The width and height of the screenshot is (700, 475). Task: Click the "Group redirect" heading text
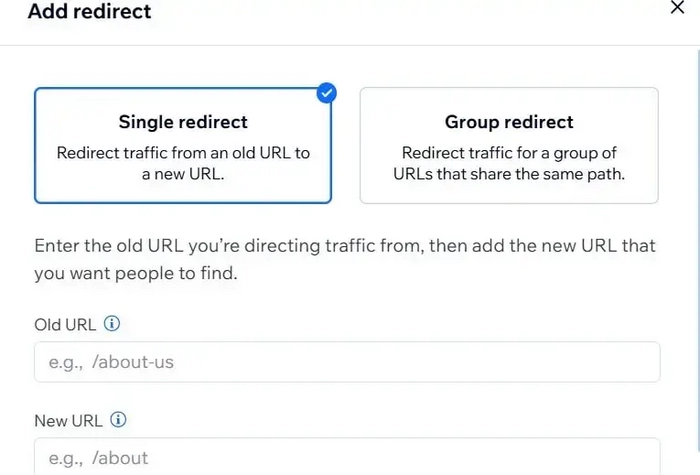pyautogui.click(x=509, y=122)
